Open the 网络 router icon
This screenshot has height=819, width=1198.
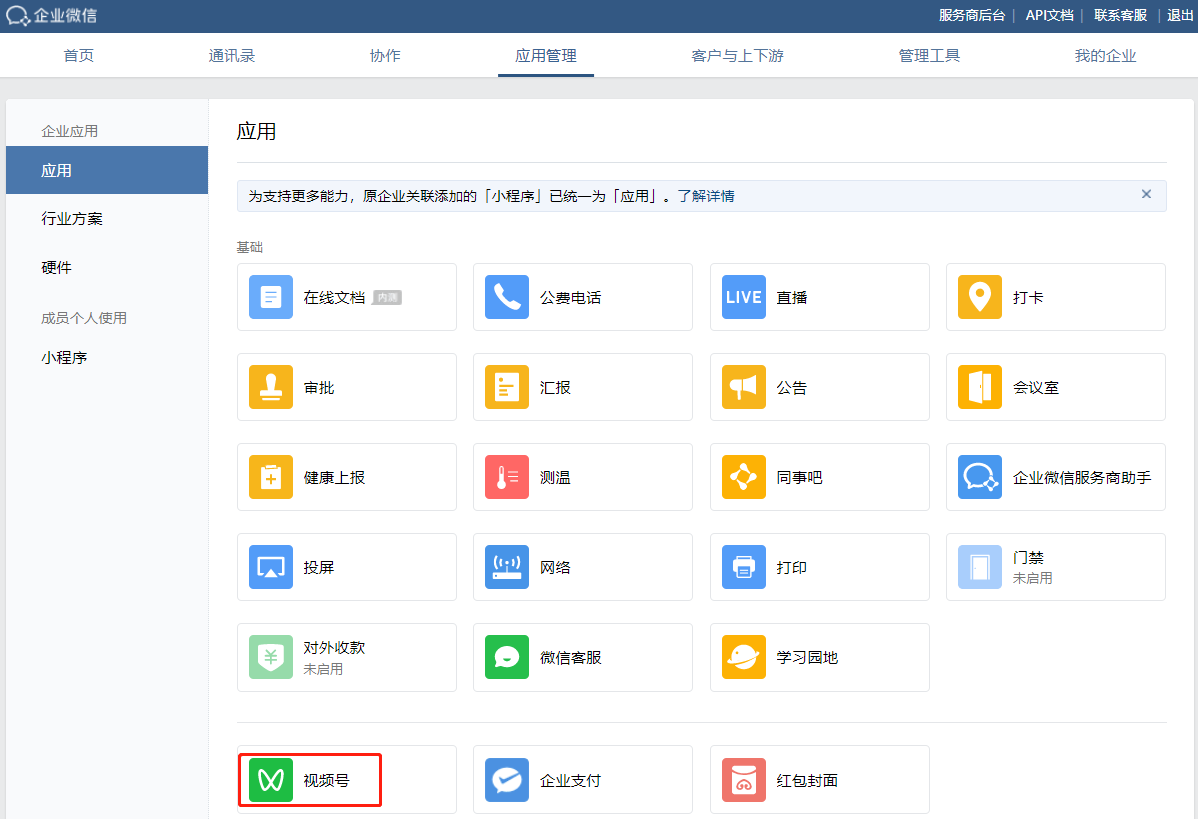pos(507,567)
